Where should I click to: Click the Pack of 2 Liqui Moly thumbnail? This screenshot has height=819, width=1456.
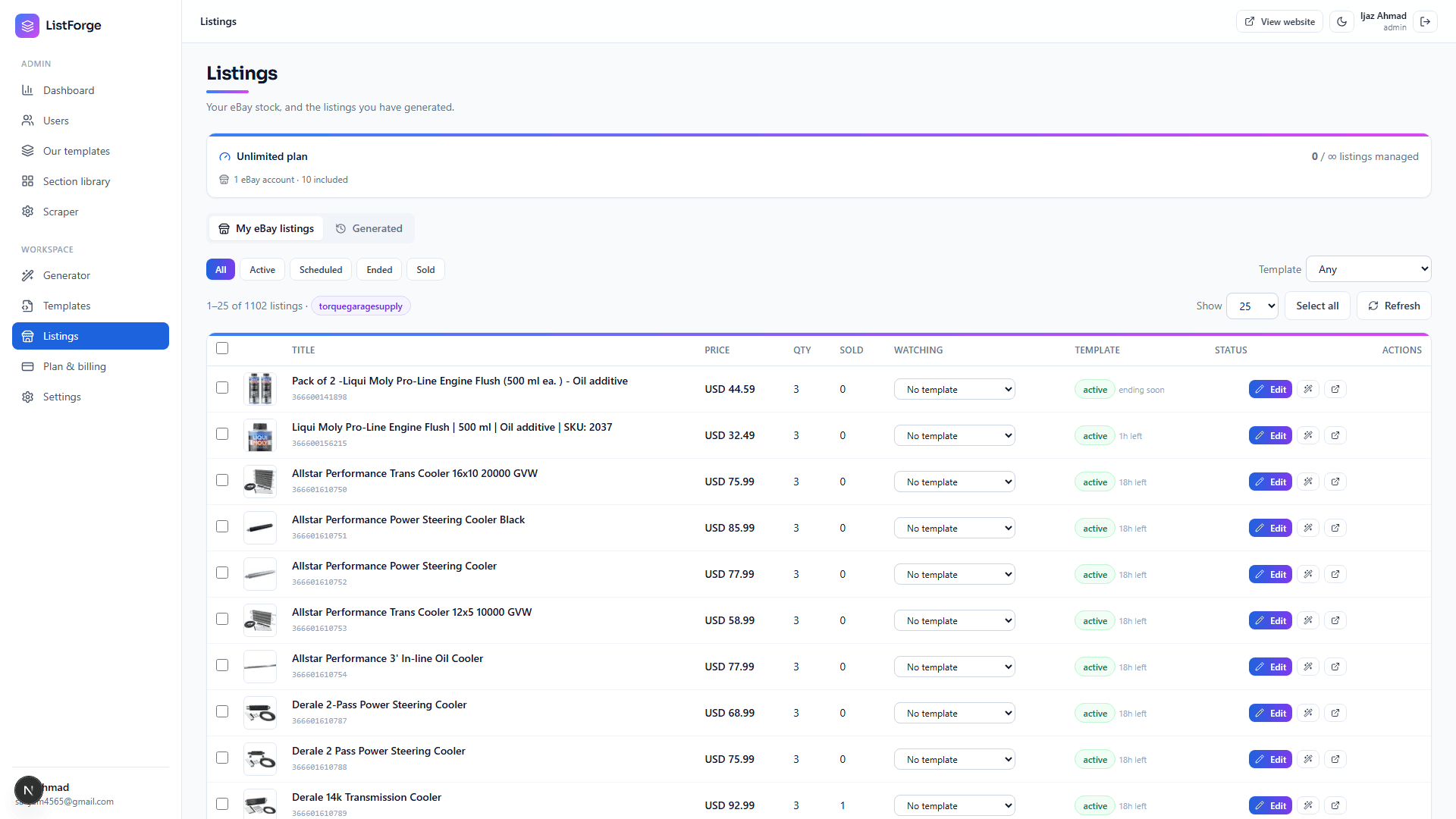(x=260, y=389)
